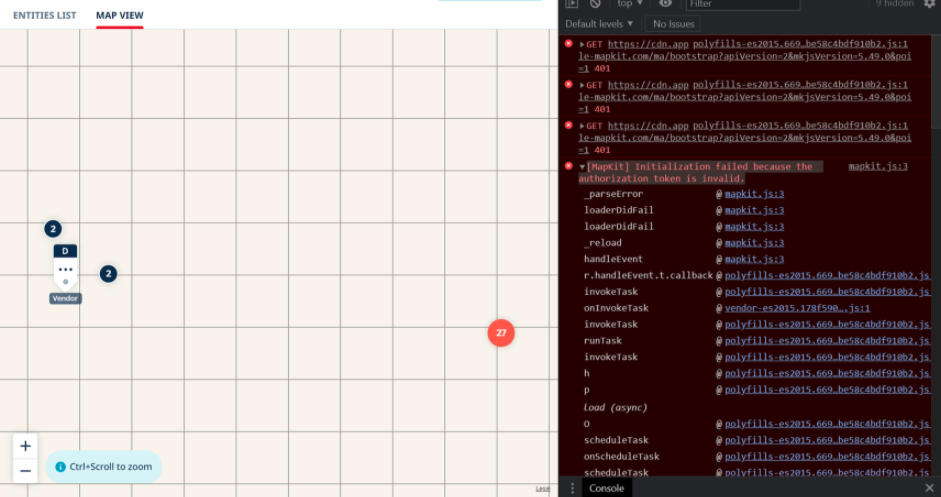This screenshot has width=941, height=497.
Task: Open the three-dots on the D map pin
Action: [x=65, y=270]
